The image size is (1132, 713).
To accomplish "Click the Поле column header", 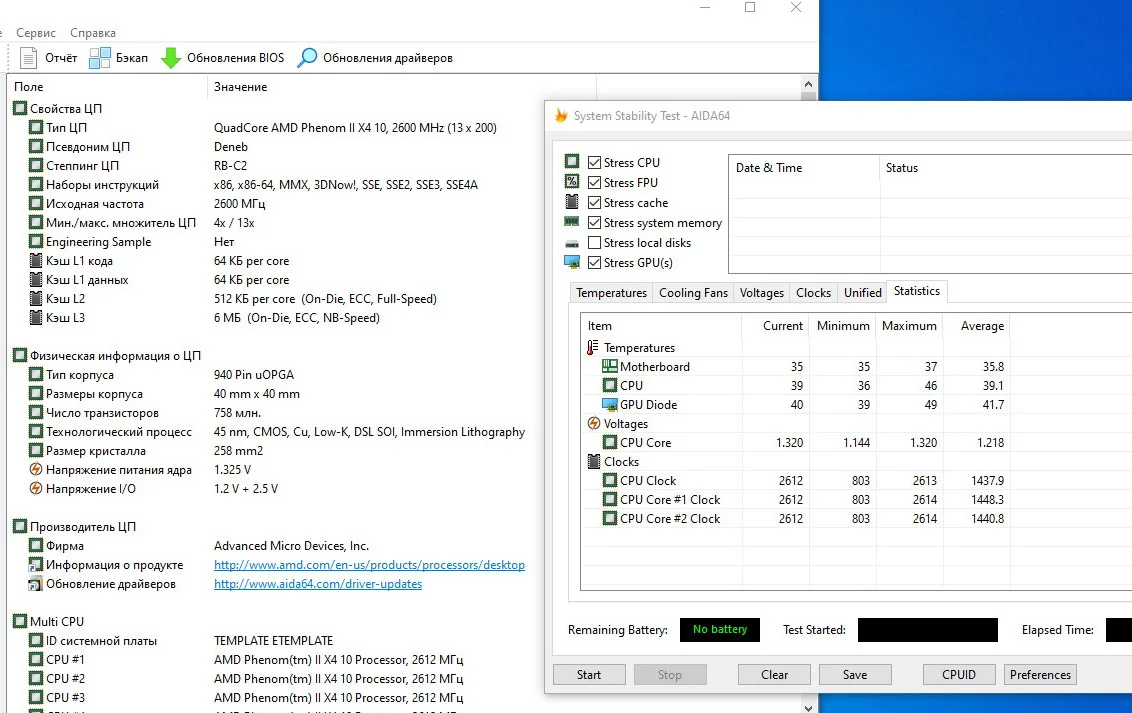I will point(106,87).
